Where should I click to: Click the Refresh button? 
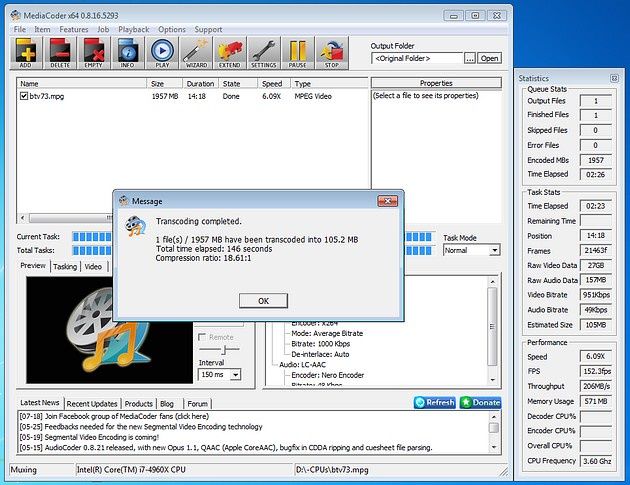point(435,402)
